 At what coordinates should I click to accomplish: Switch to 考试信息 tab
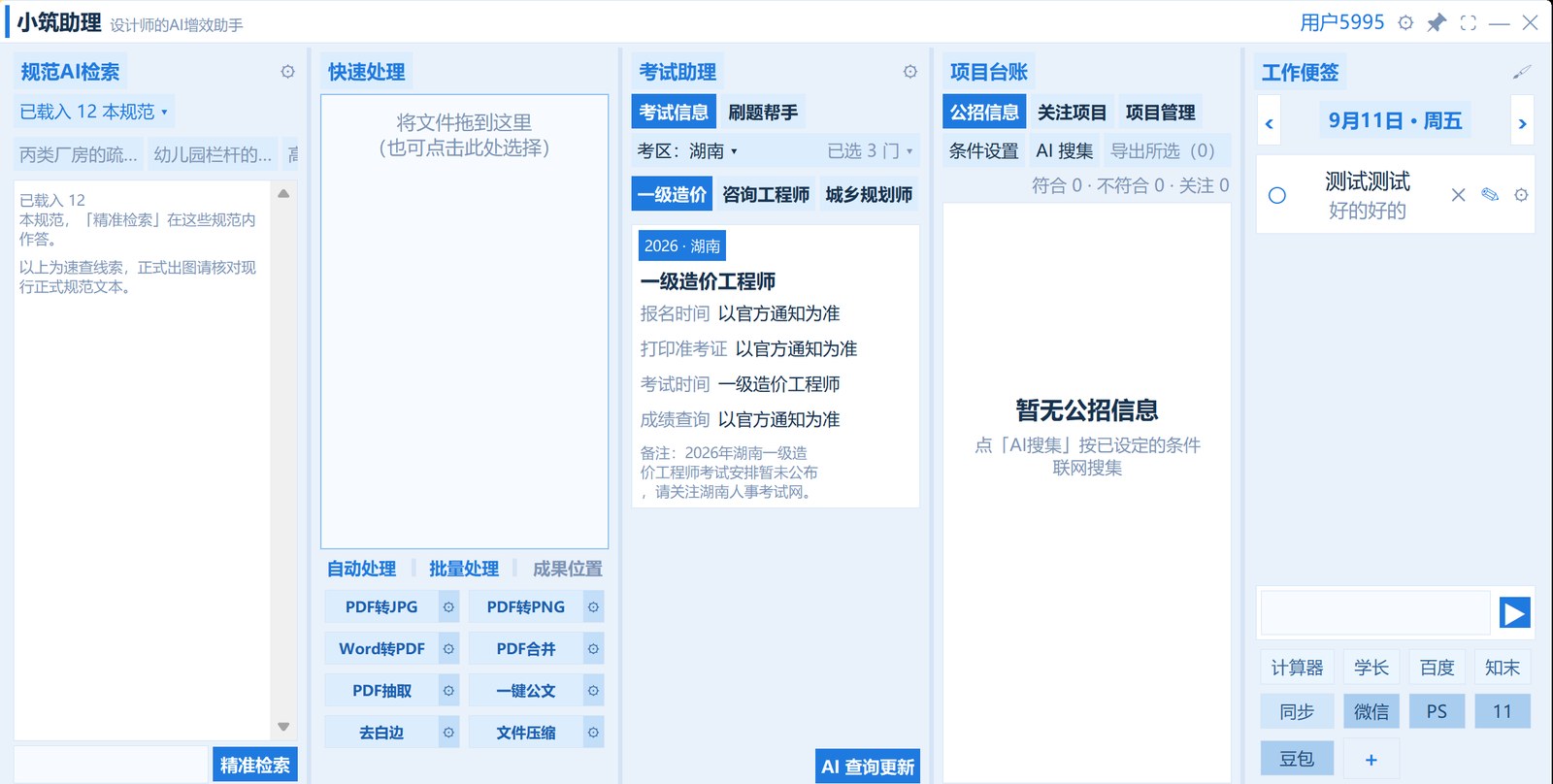click(674, 113)
